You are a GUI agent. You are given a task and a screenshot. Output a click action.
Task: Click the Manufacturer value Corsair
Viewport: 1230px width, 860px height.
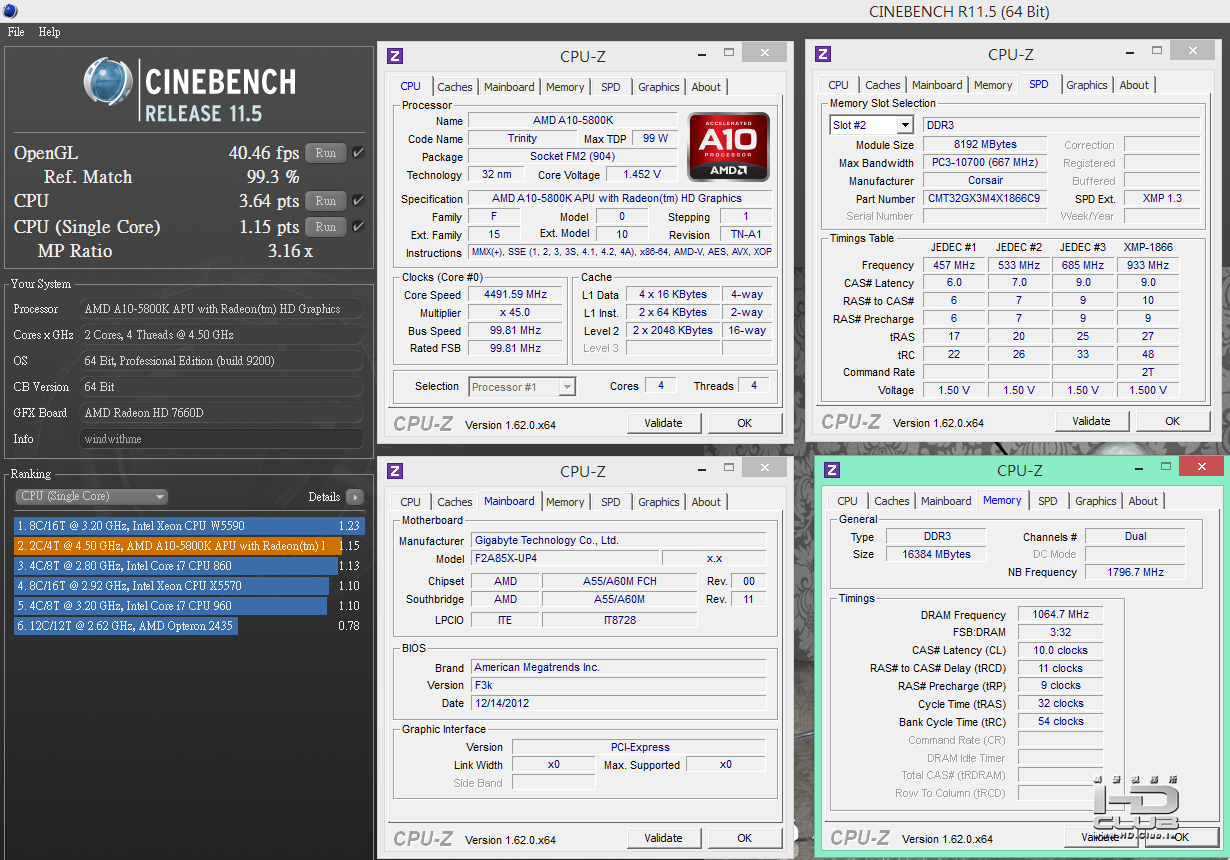(984, 181)
